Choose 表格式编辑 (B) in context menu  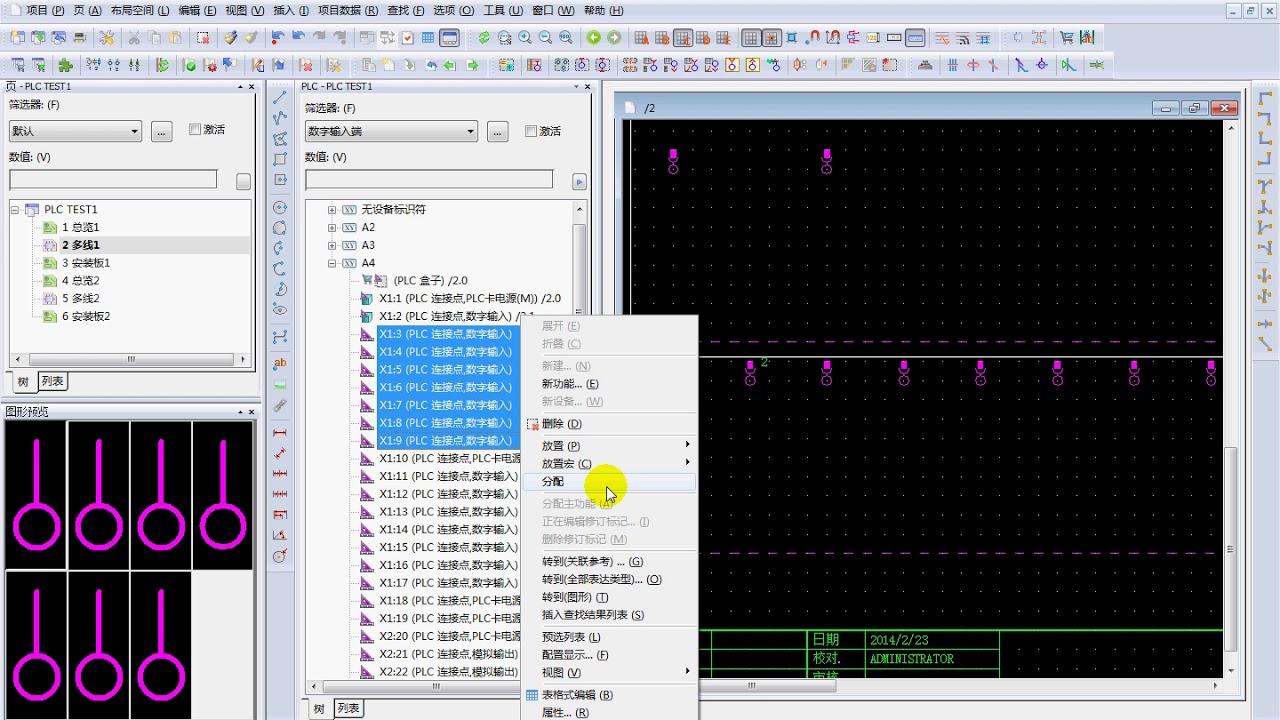[608, 695]
